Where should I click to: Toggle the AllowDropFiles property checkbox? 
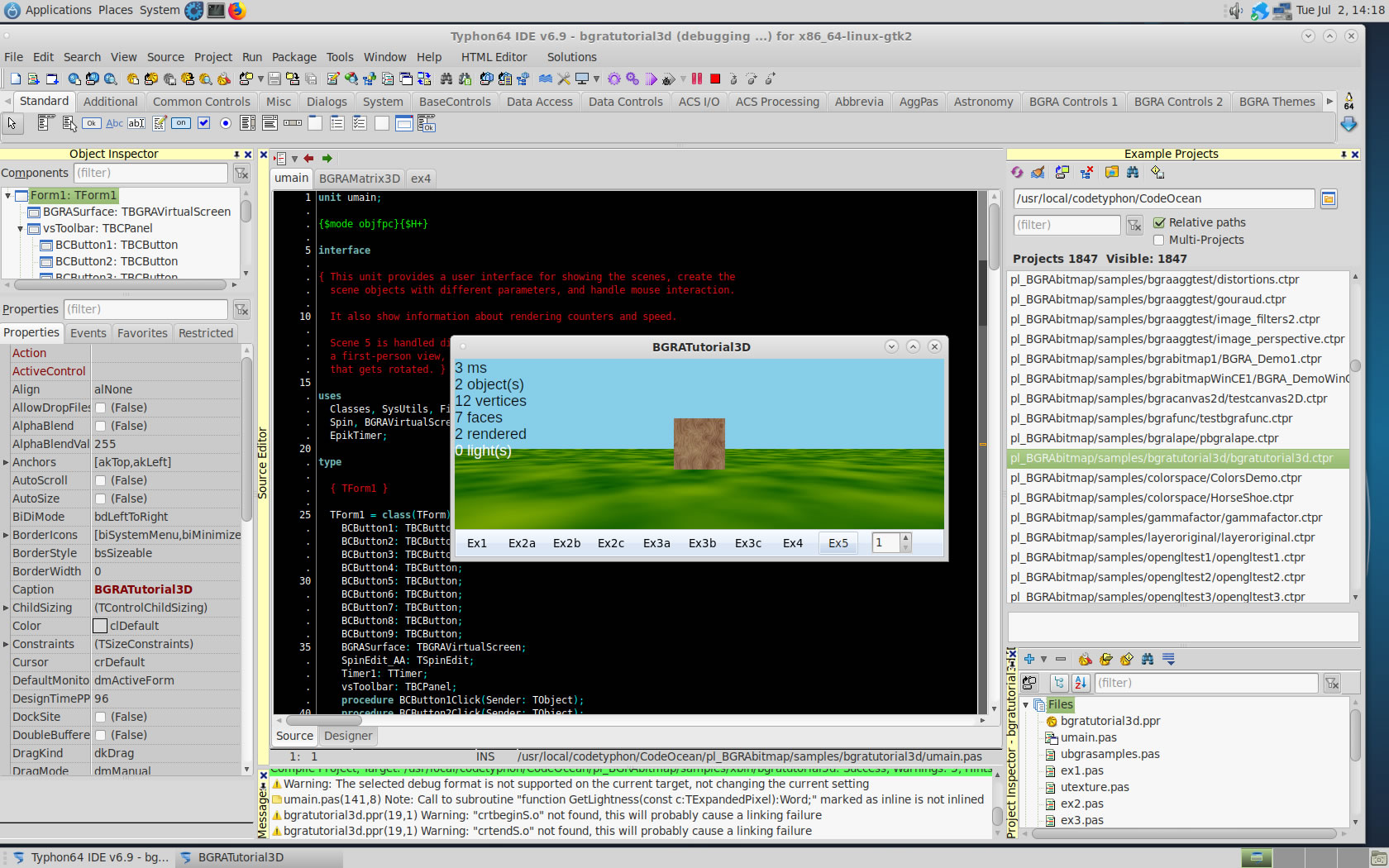coord(100,408)
